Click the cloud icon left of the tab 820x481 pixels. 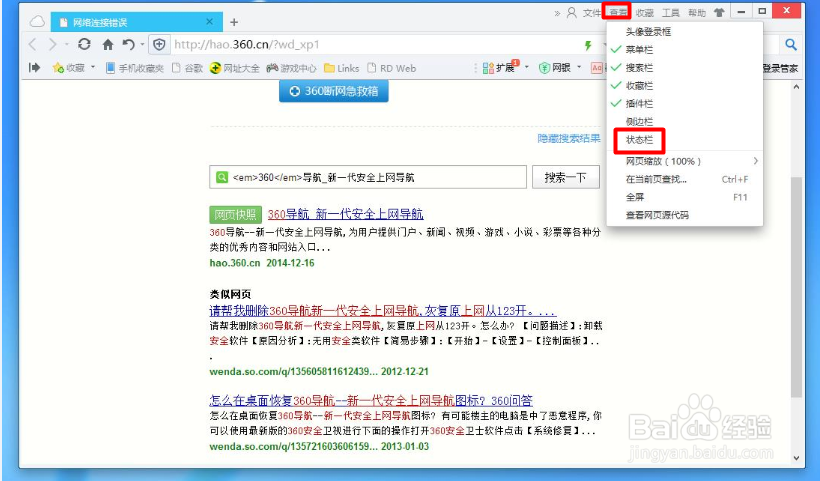[x=37, y=22]
